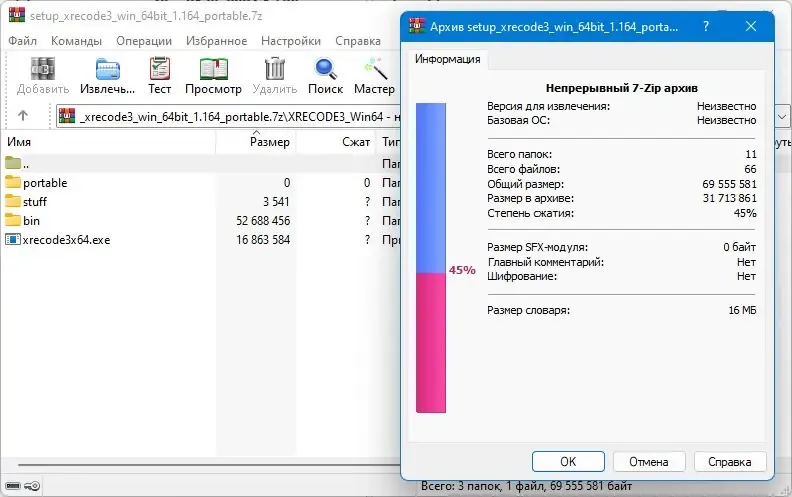Click the portable folder icon
Screen dimensions: 792x497
click(13, 182)
